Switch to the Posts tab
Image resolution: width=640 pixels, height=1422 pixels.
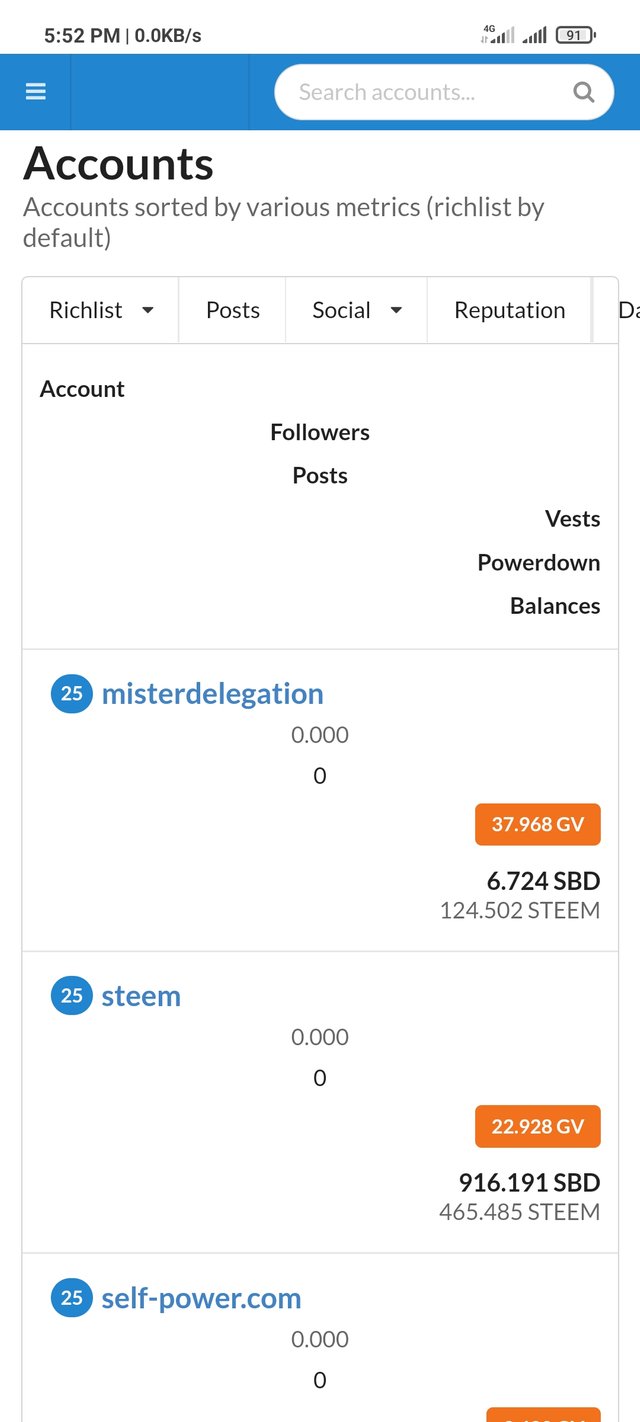point(233,310)
